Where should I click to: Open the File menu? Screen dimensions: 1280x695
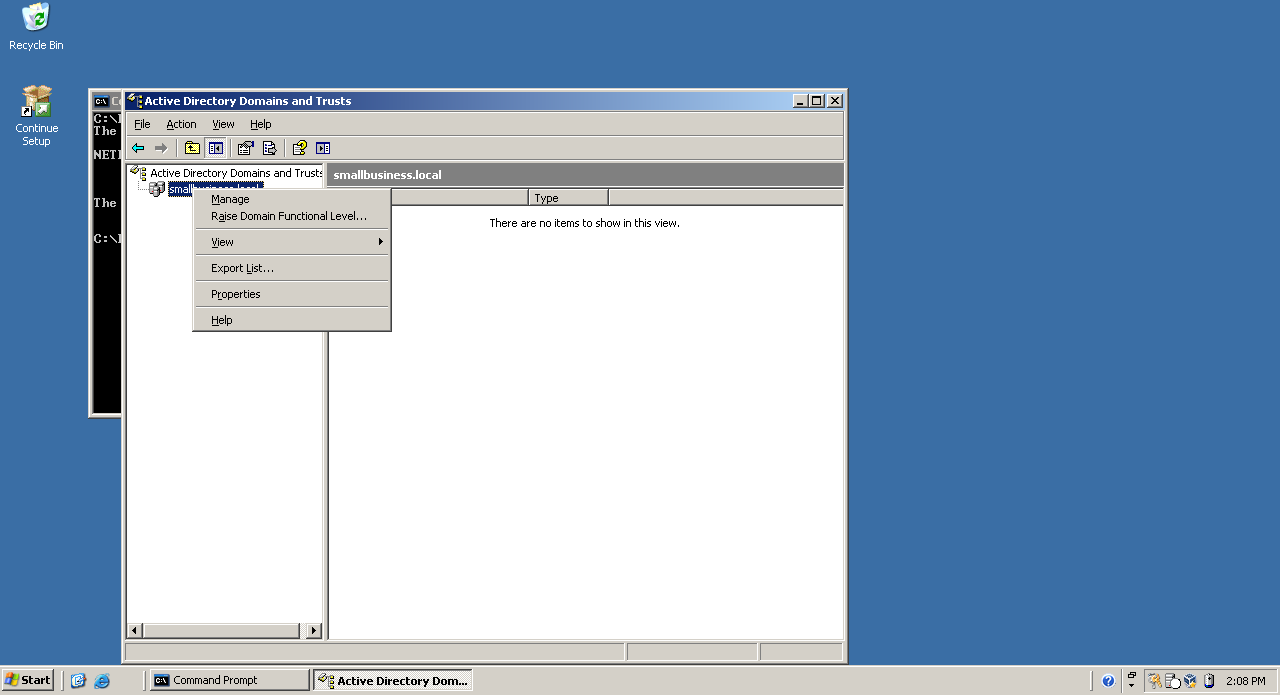(142, 124)
